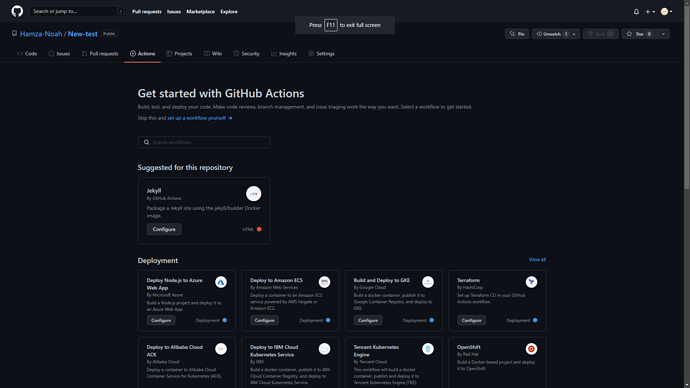Click Issues in top navigation

174,12
